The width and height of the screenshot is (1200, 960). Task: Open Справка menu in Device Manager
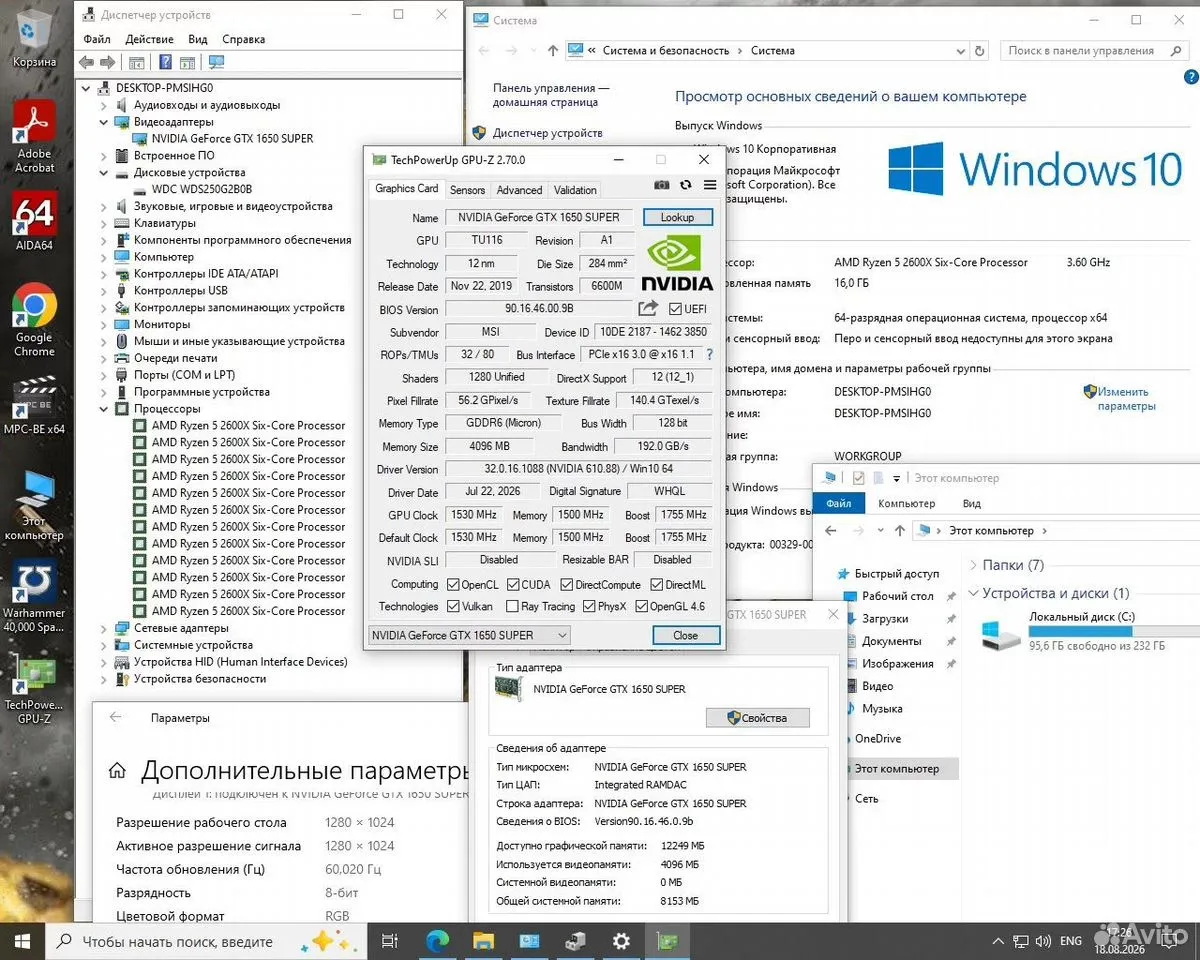[244, 39]
